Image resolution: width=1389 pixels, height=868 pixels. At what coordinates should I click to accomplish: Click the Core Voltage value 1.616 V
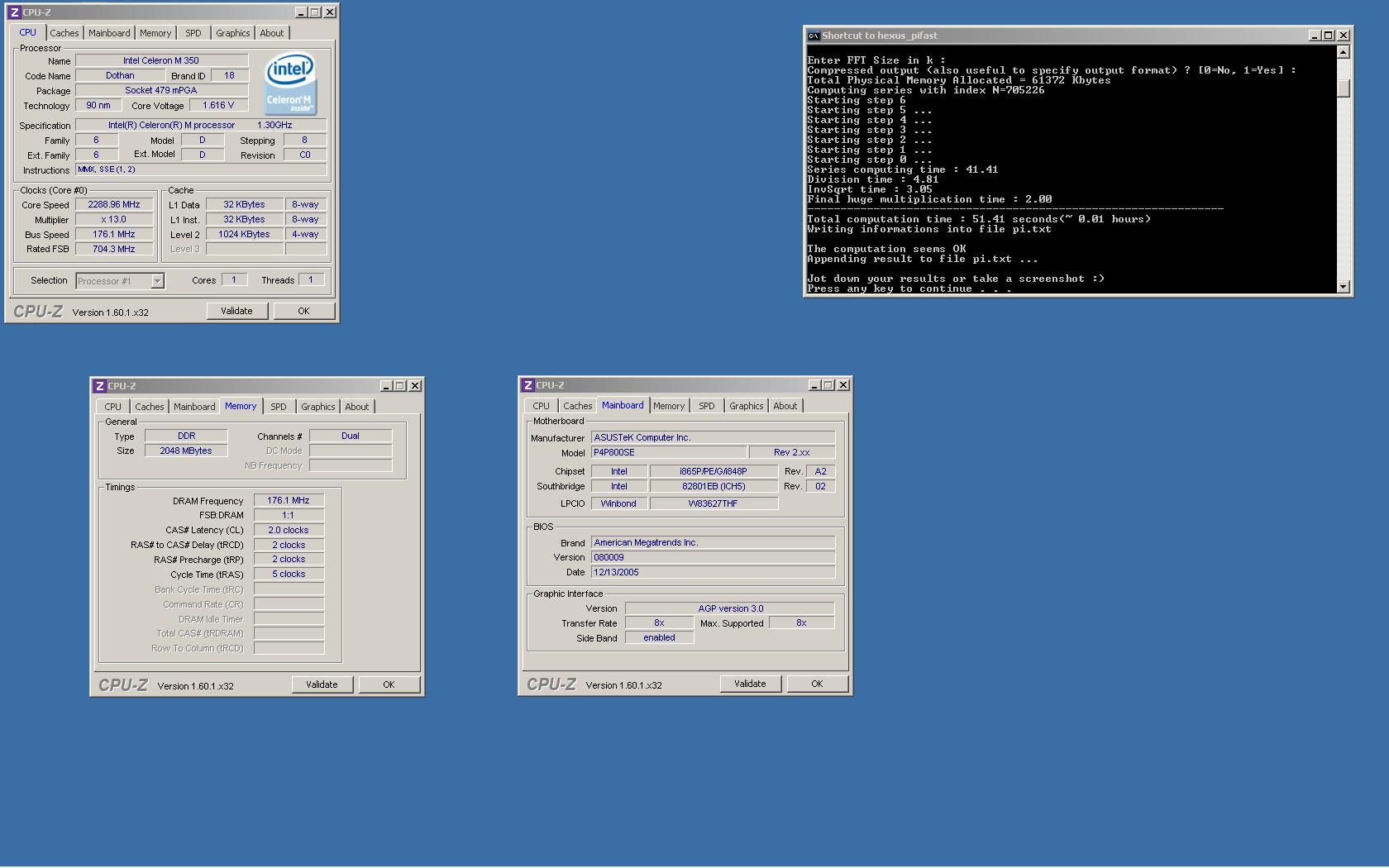pos(218,105)
